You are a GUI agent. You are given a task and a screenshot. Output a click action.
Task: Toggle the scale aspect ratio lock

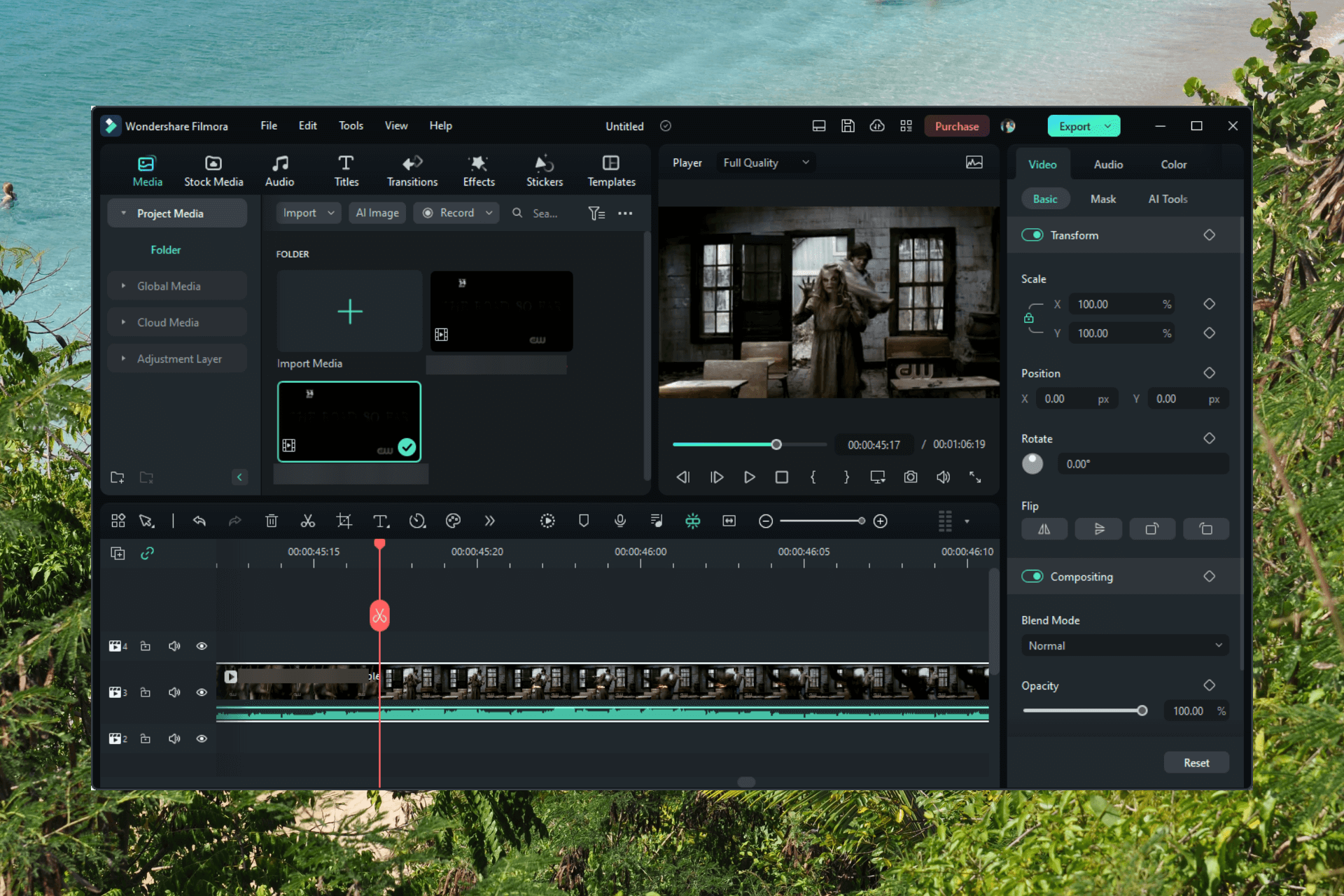coord(1029,318)
